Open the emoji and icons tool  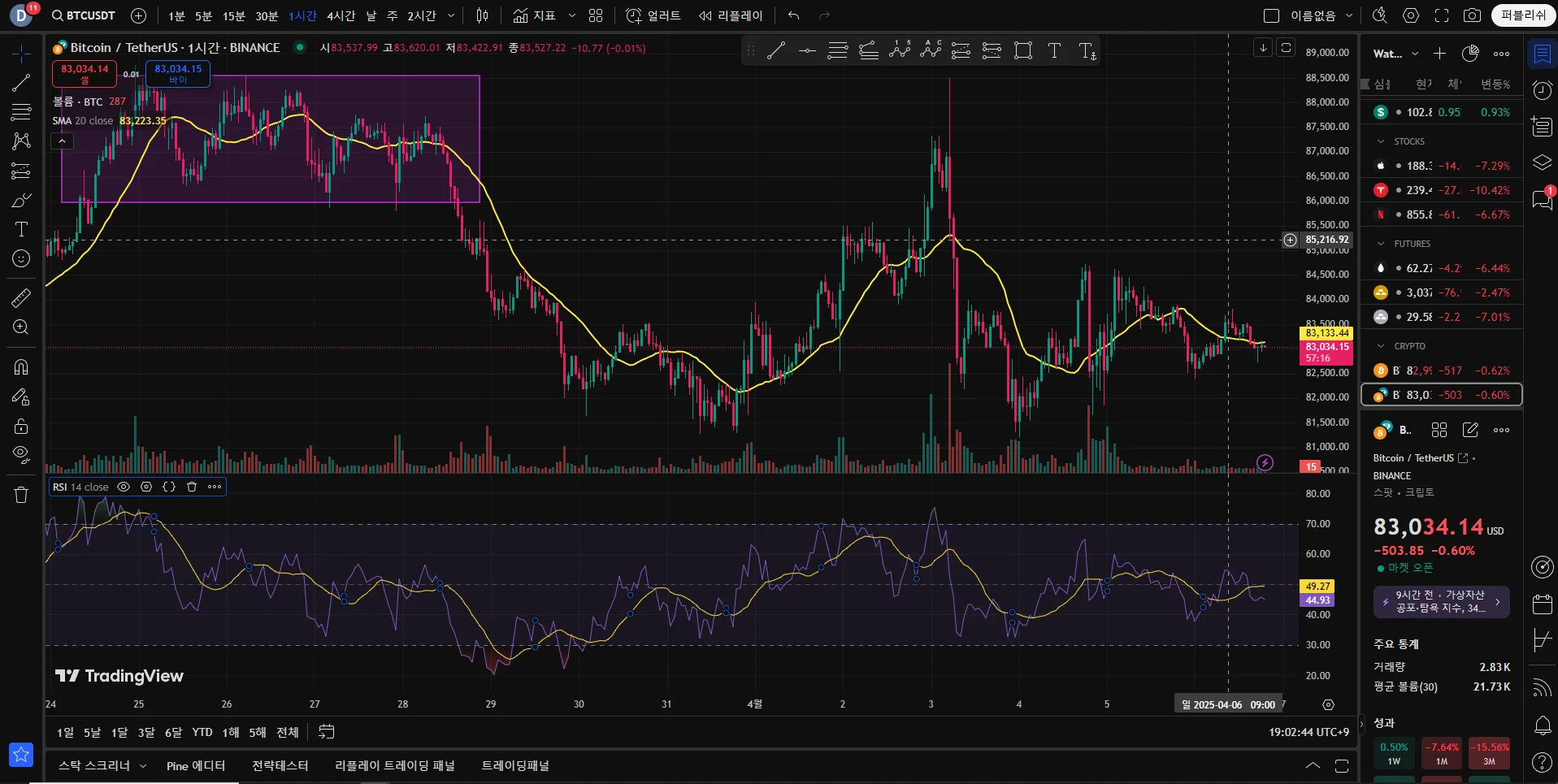pyautogui.click(x=21, y=258)
